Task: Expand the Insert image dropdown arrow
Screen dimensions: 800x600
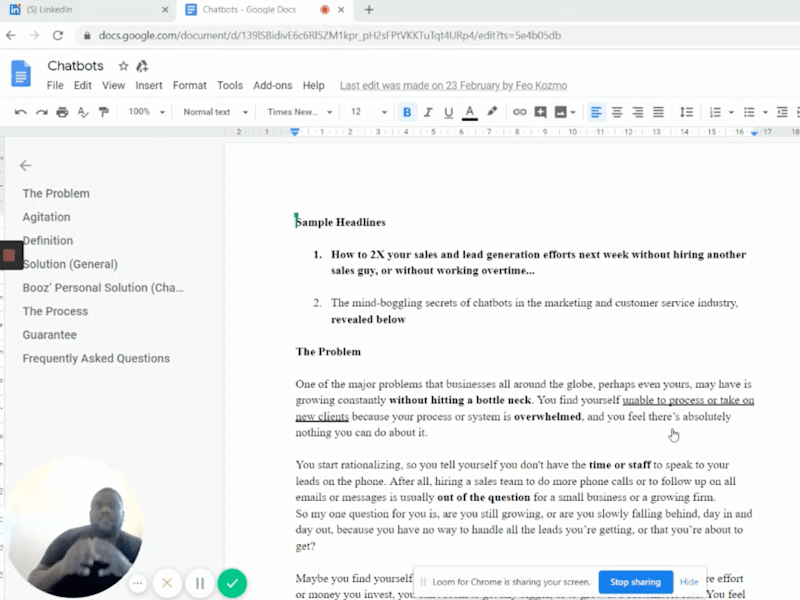Action: (x=573, y=112)
